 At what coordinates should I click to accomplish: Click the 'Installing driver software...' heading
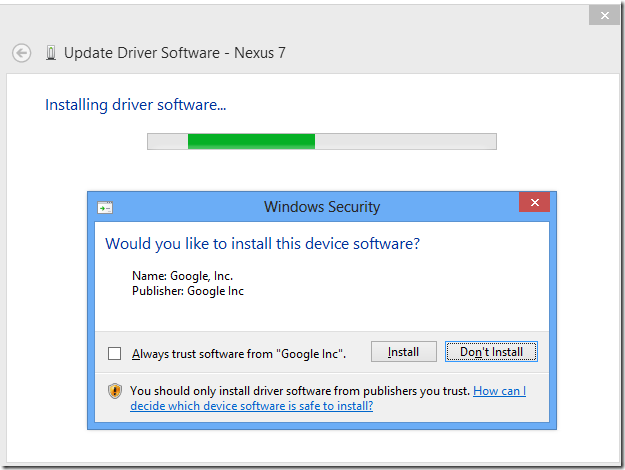point(136,105)
